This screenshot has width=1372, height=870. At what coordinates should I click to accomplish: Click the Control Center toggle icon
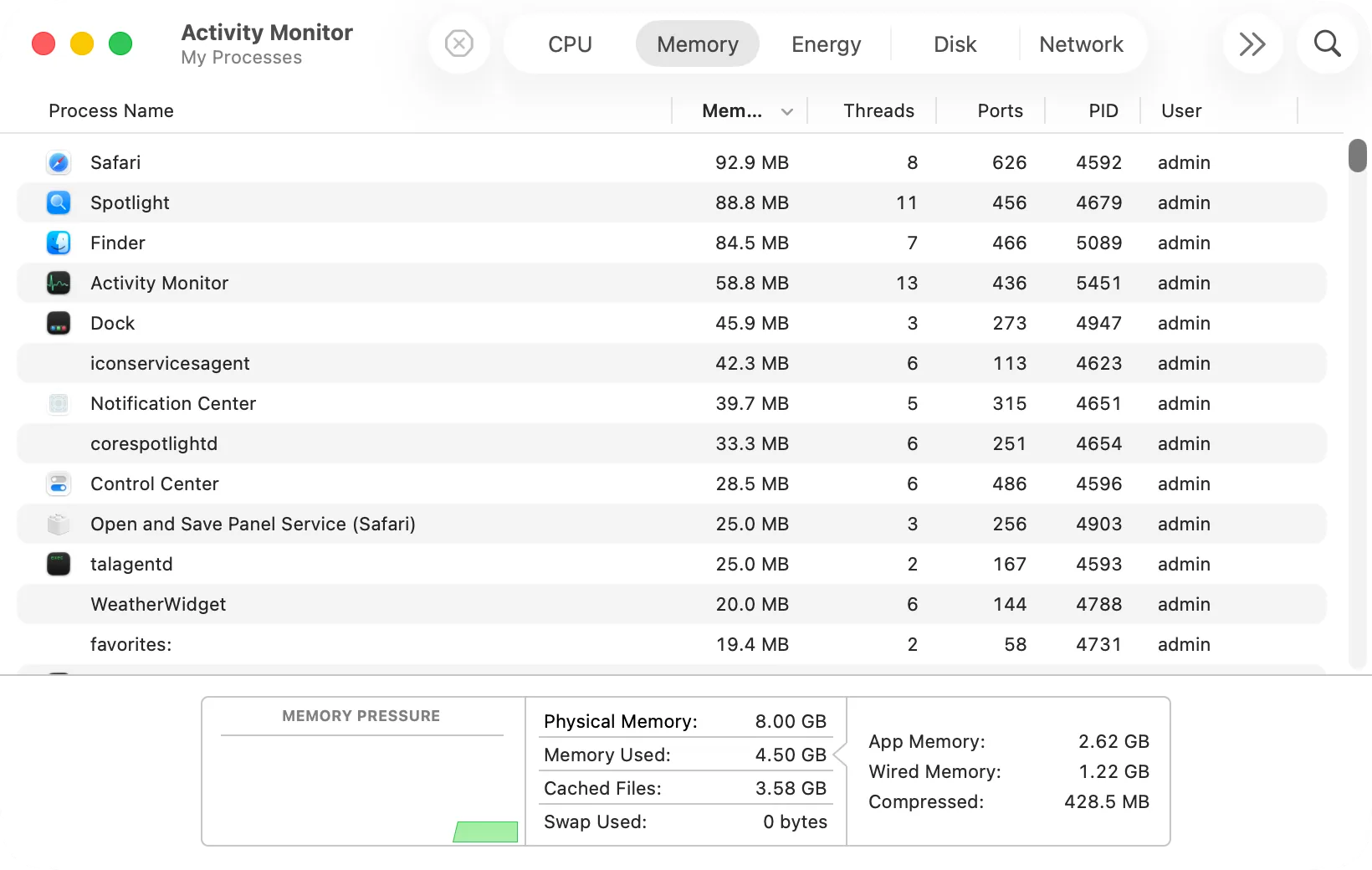(x=59, y=484)
